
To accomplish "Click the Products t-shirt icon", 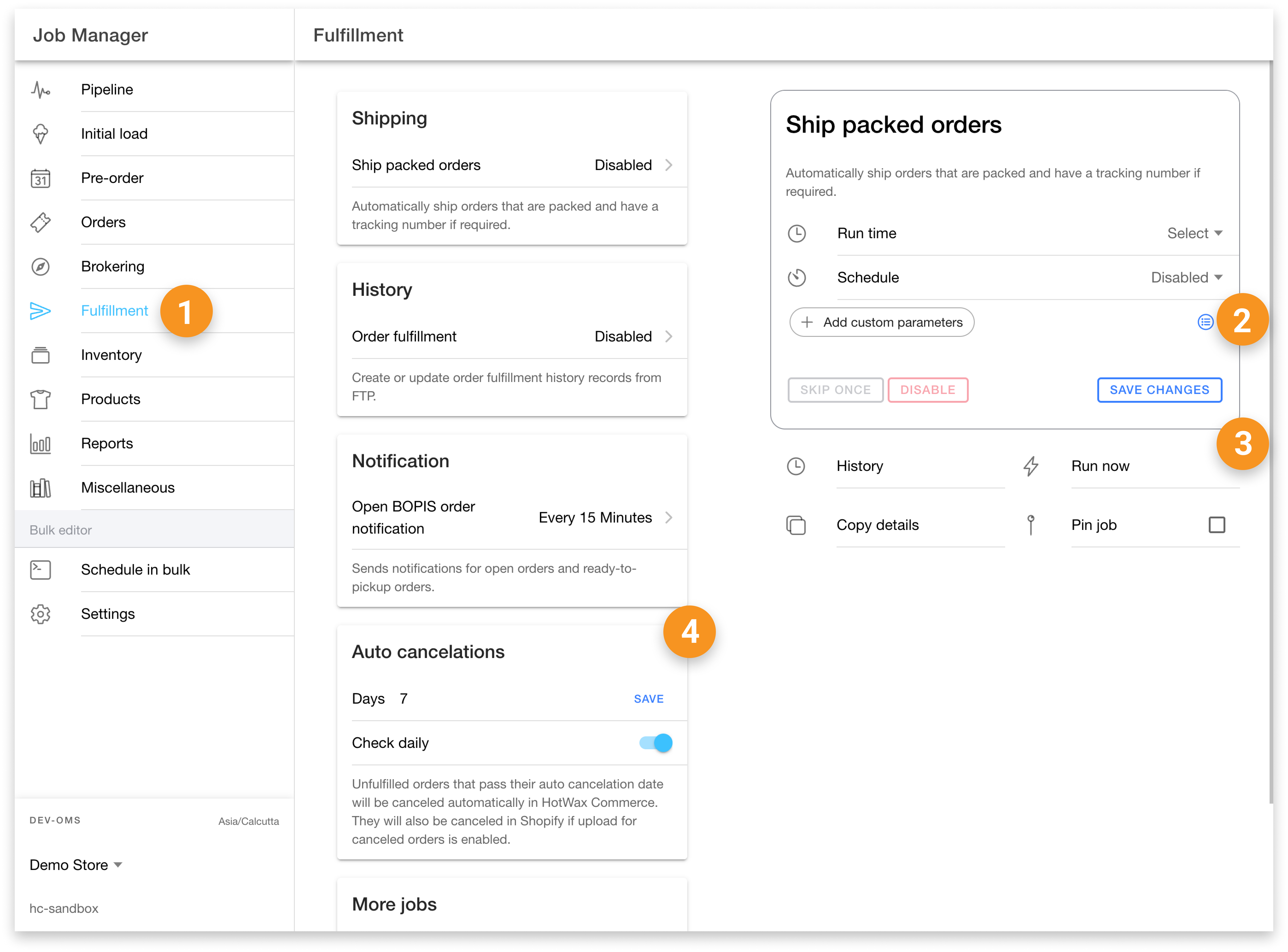I will (40, 399).
